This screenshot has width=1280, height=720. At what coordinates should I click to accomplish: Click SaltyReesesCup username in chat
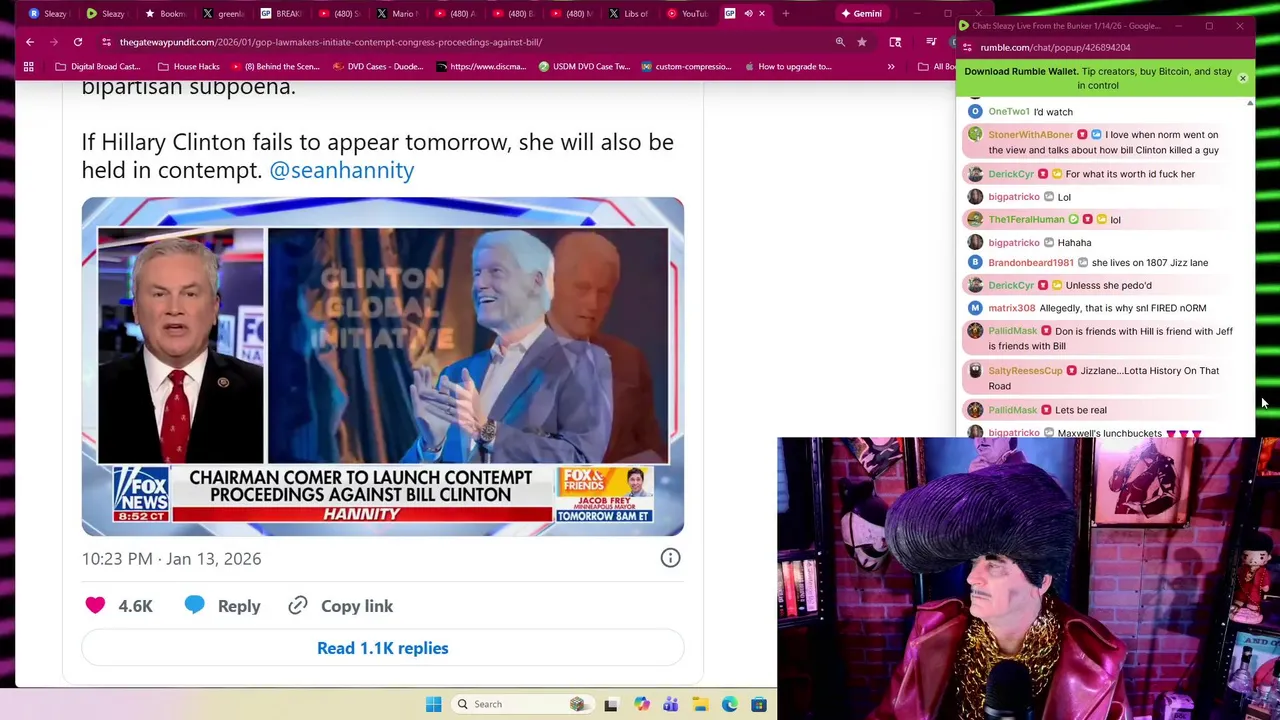tap(1025, 371)
